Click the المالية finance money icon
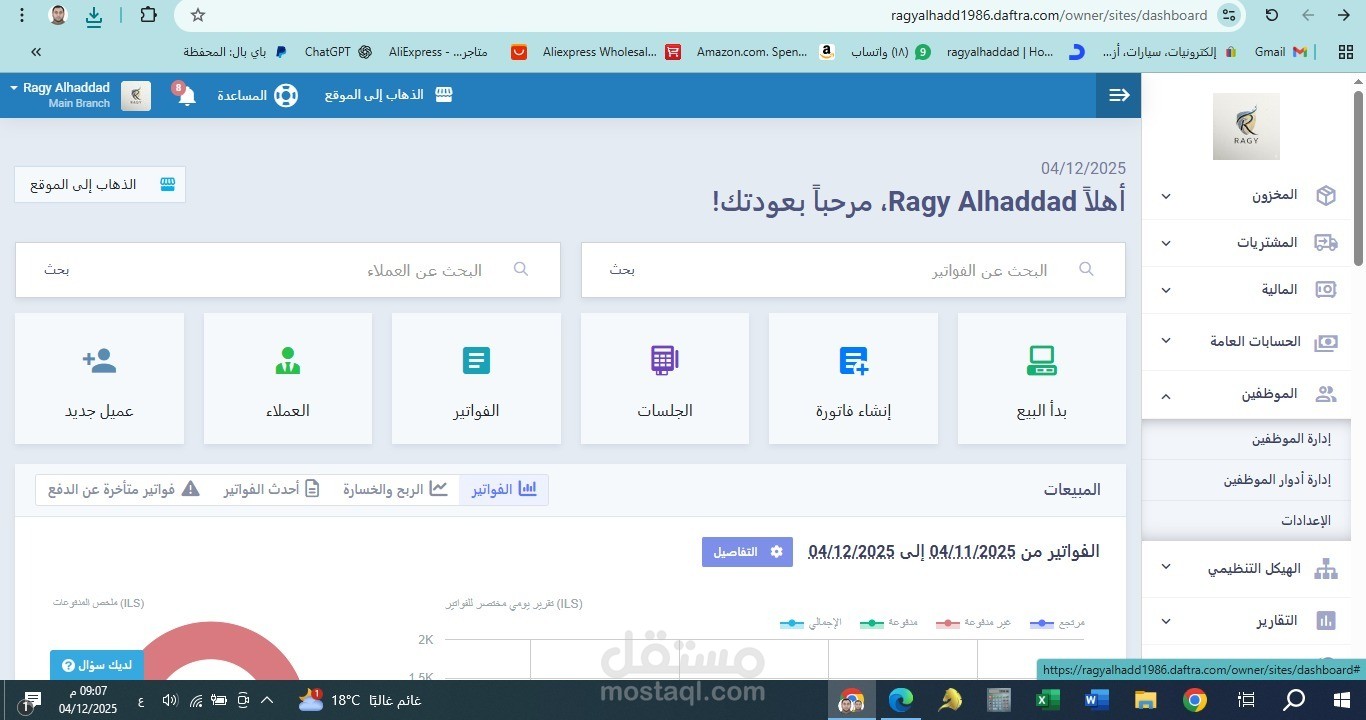The height and width of the screenshot is (720, 1366). [1326, 289]
